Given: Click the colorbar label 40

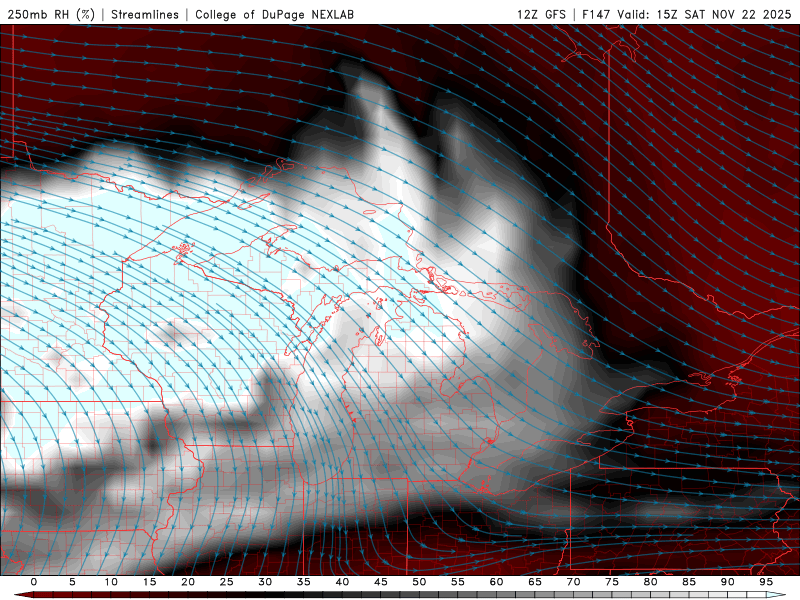Looking at the screenshot, I should 342,582.
